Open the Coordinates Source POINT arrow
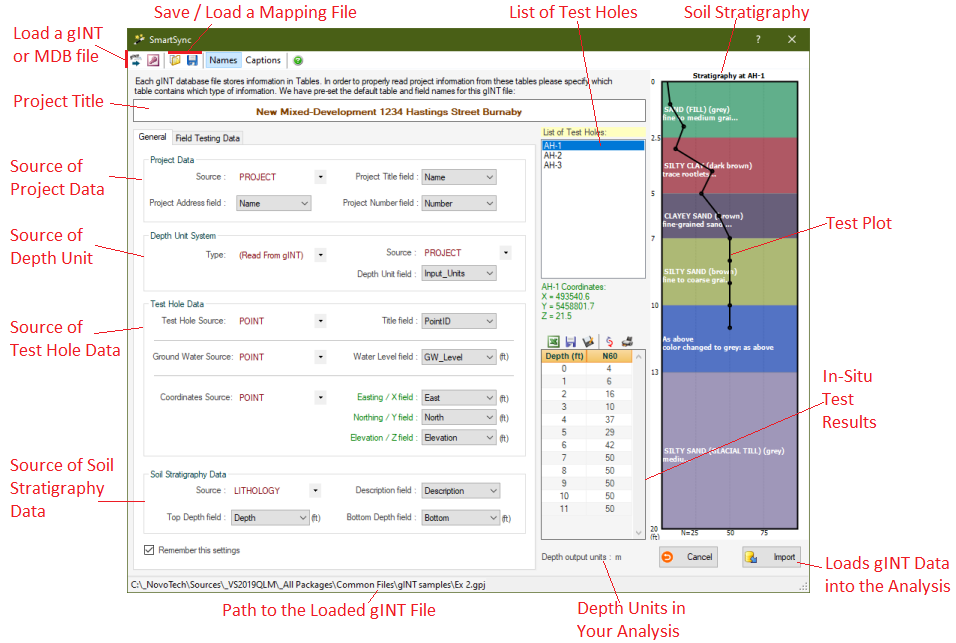Viewport: 956px width, 643px height. [x=321, y=397]
